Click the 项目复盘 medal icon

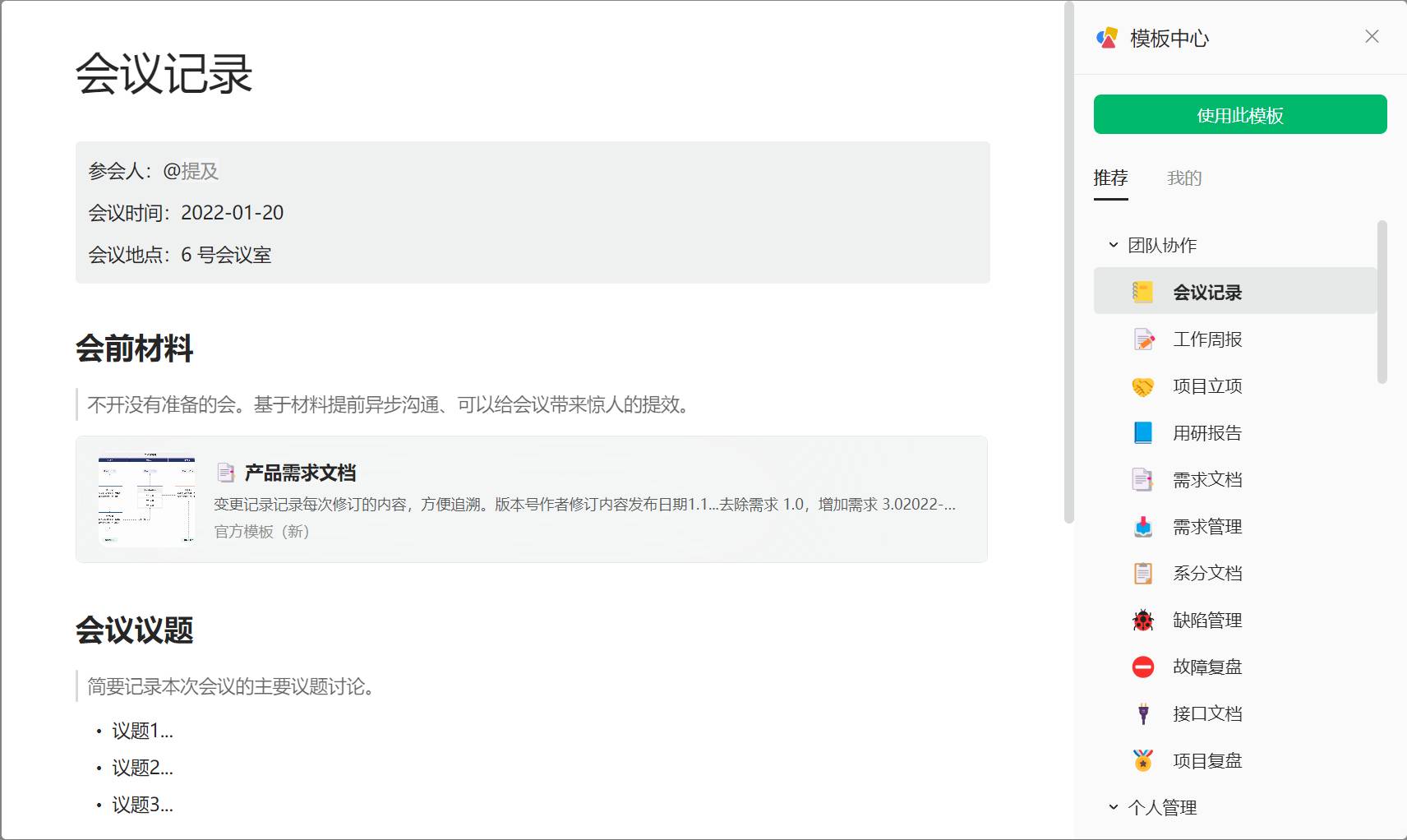1143,760
